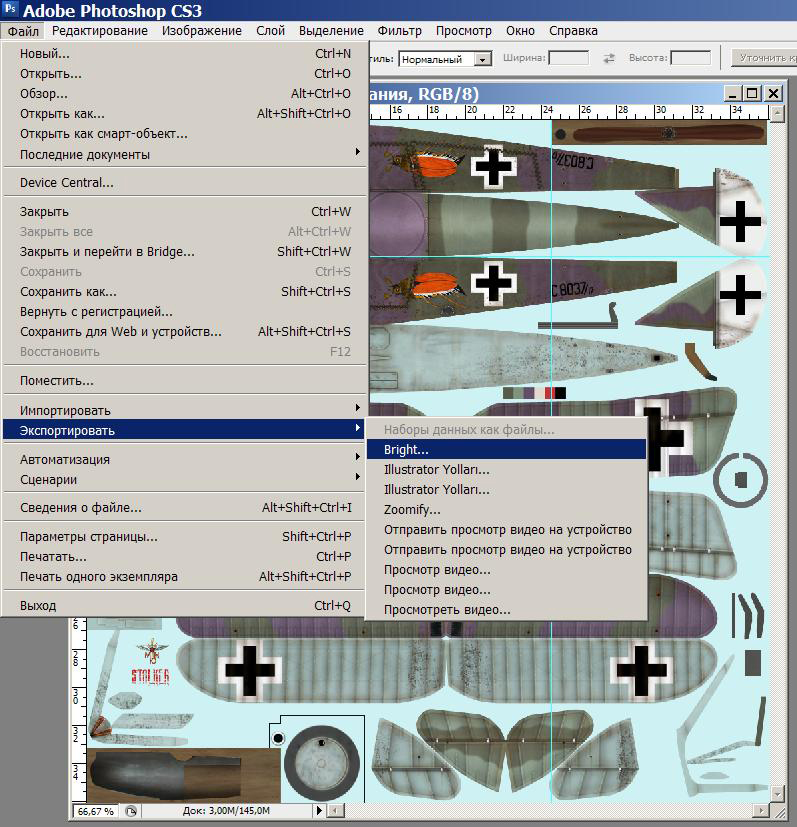The width and height of the screenshot is (797, 827).
Task: Open the Выделение menu
Action: click(331, 31)
